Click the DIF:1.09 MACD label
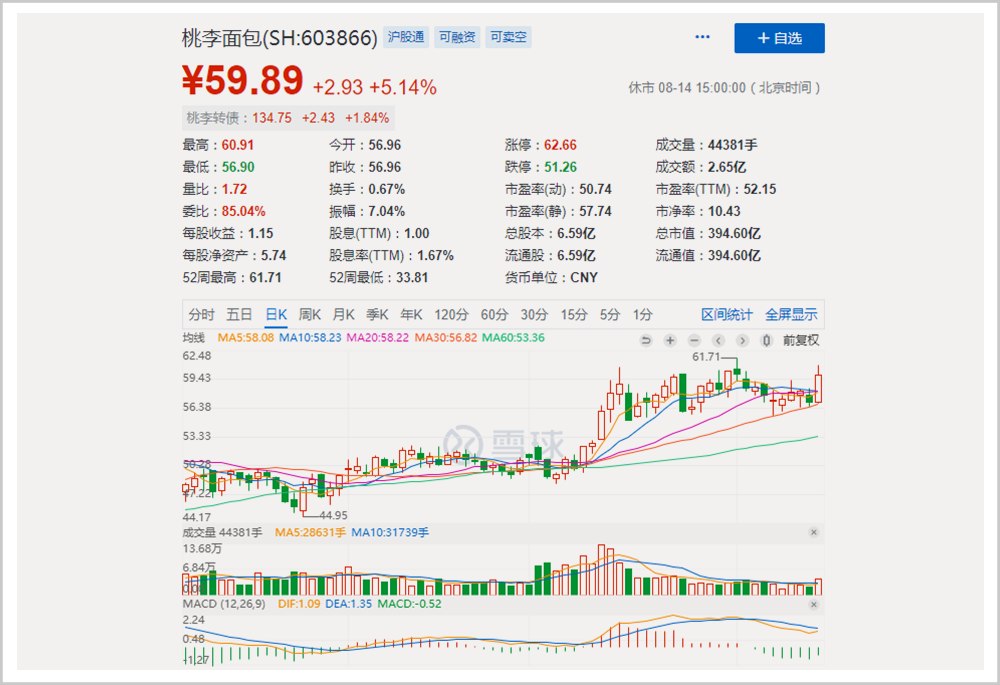 [299, 603]
